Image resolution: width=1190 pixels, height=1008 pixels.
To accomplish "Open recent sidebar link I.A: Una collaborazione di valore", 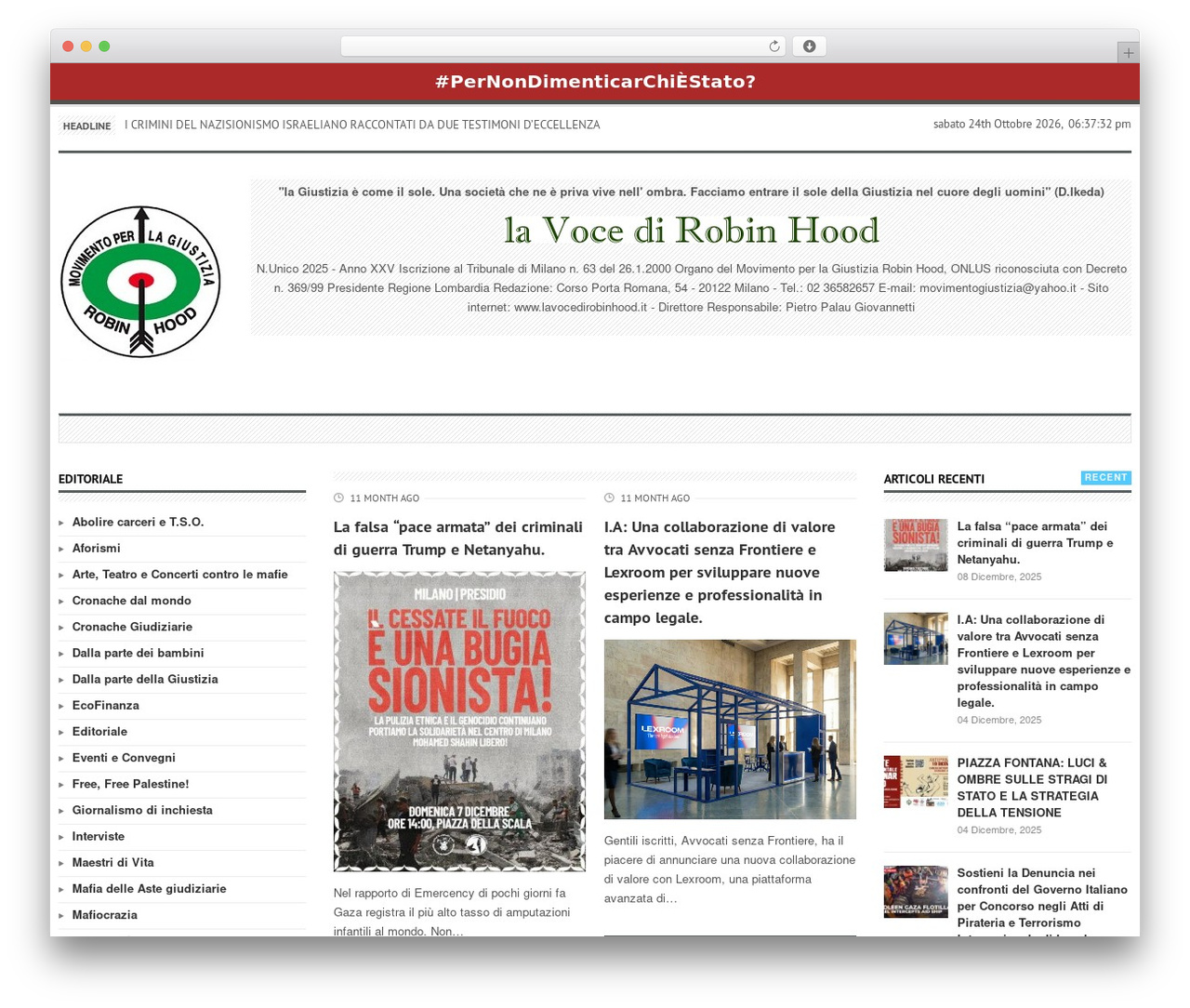I will (1044, 661).
